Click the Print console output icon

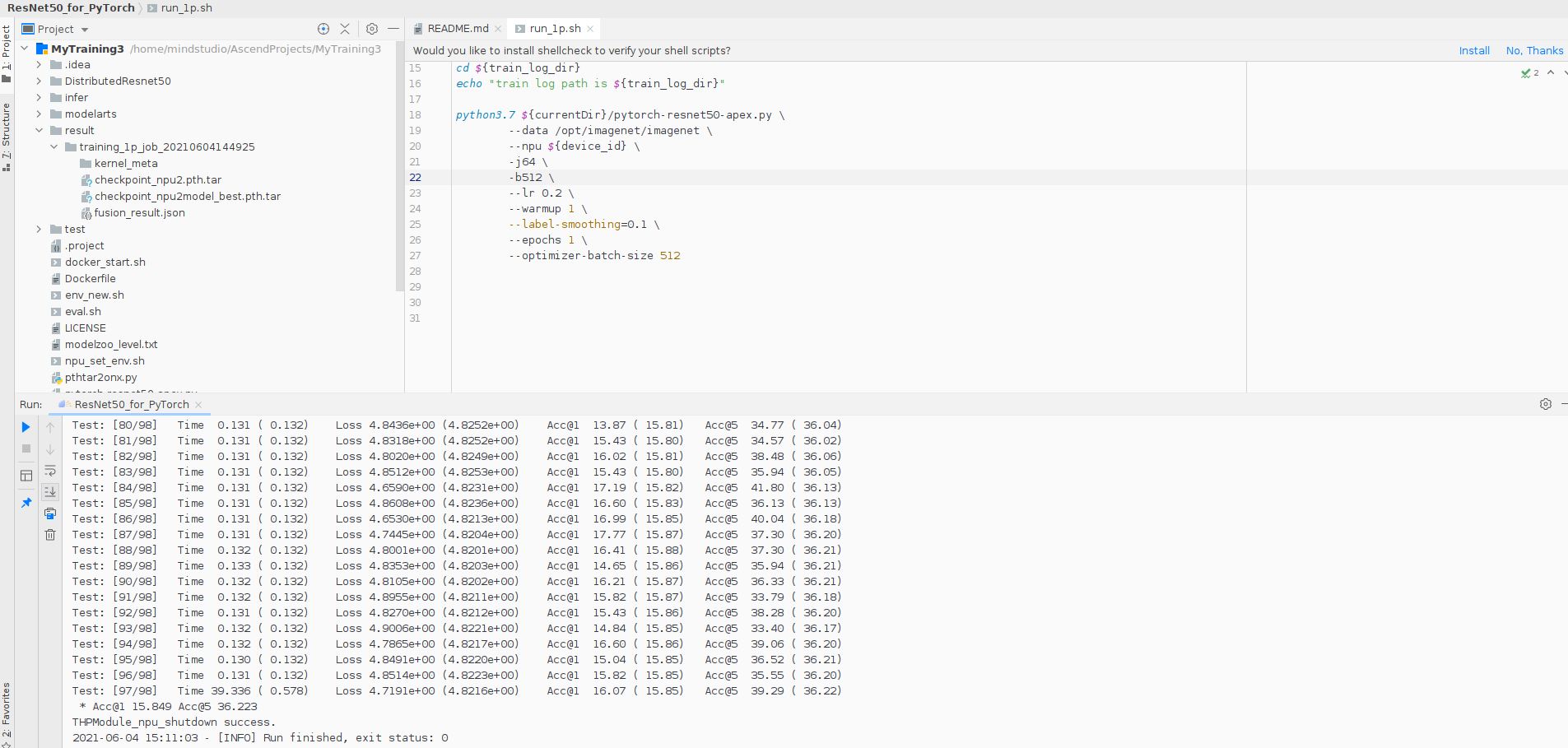(50, 513)
